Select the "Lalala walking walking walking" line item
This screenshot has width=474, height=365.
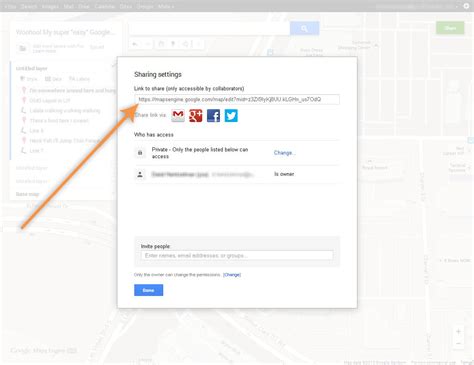[65, 111]
